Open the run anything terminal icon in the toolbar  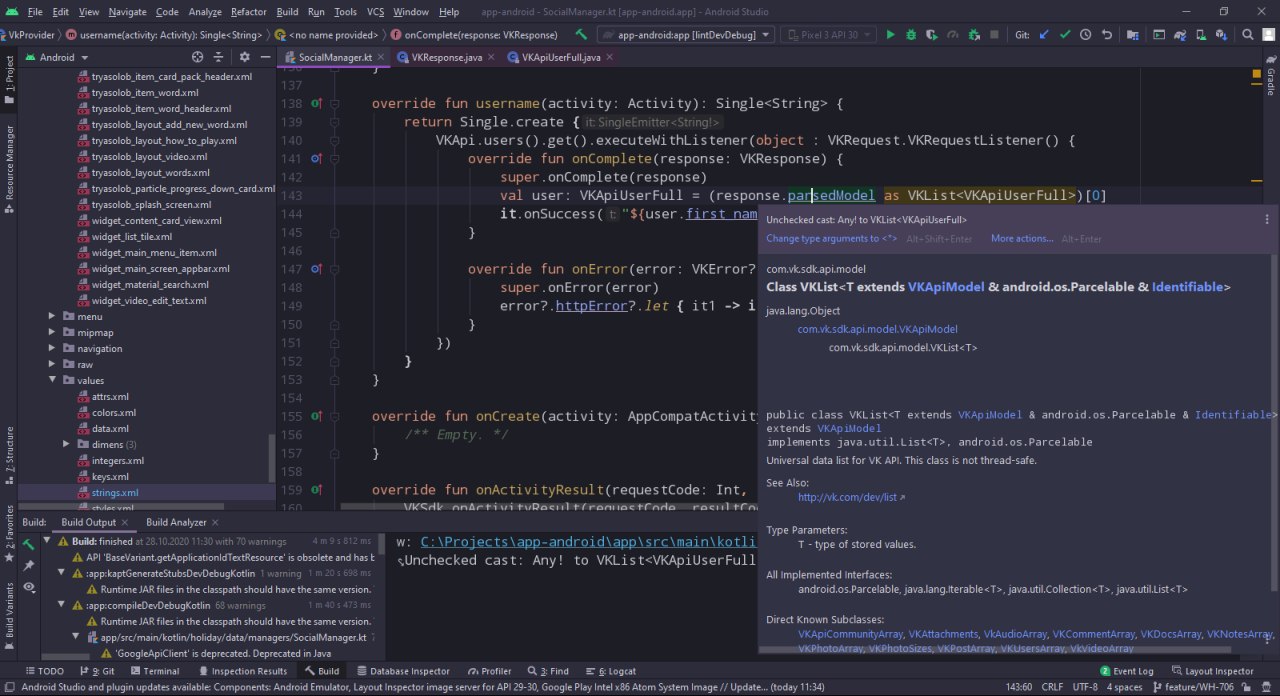pos(1159,35)
